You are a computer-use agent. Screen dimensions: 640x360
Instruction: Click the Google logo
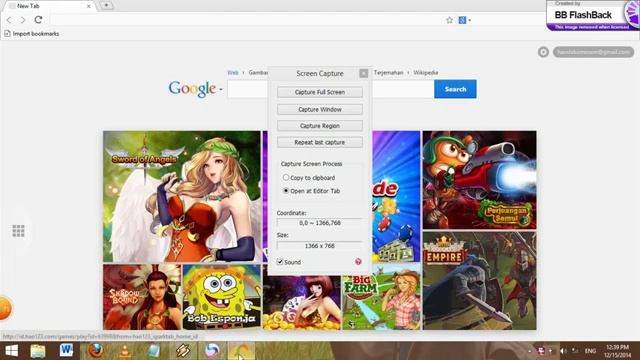192,89
